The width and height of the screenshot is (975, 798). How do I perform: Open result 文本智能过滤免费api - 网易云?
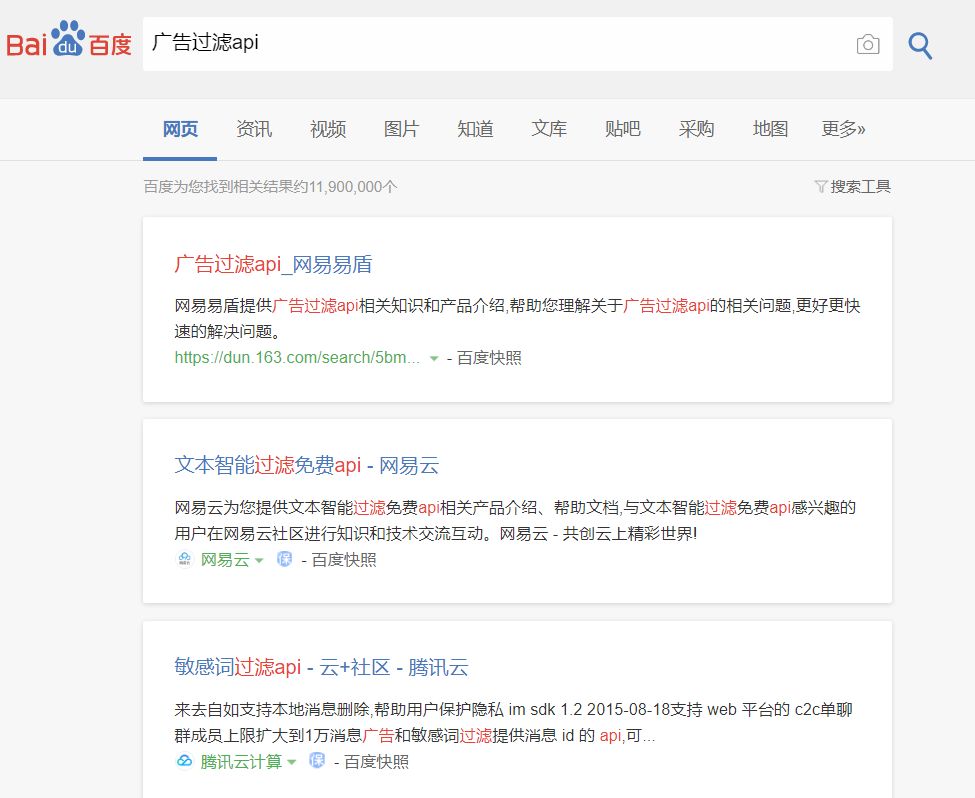click(x=307, y=465)
